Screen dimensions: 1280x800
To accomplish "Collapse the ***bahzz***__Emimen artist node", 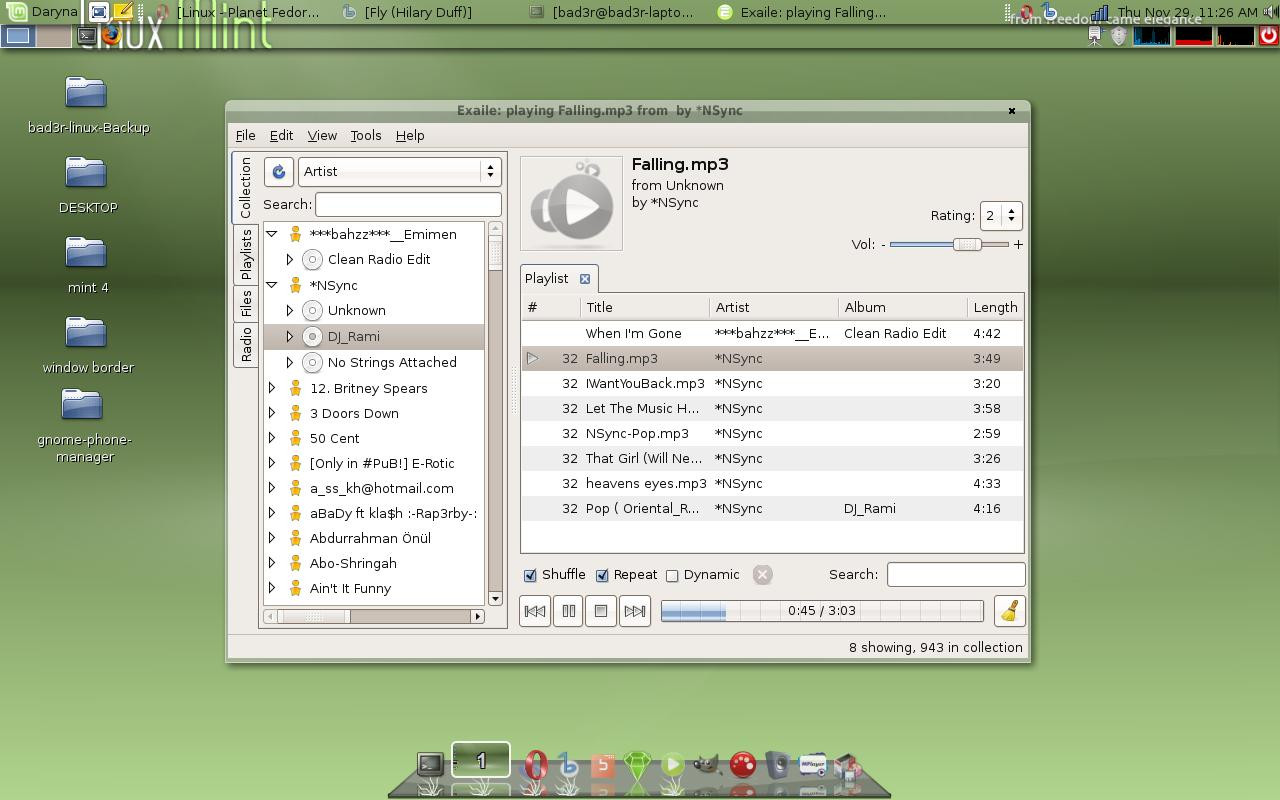I will click(x=271, y=234).
